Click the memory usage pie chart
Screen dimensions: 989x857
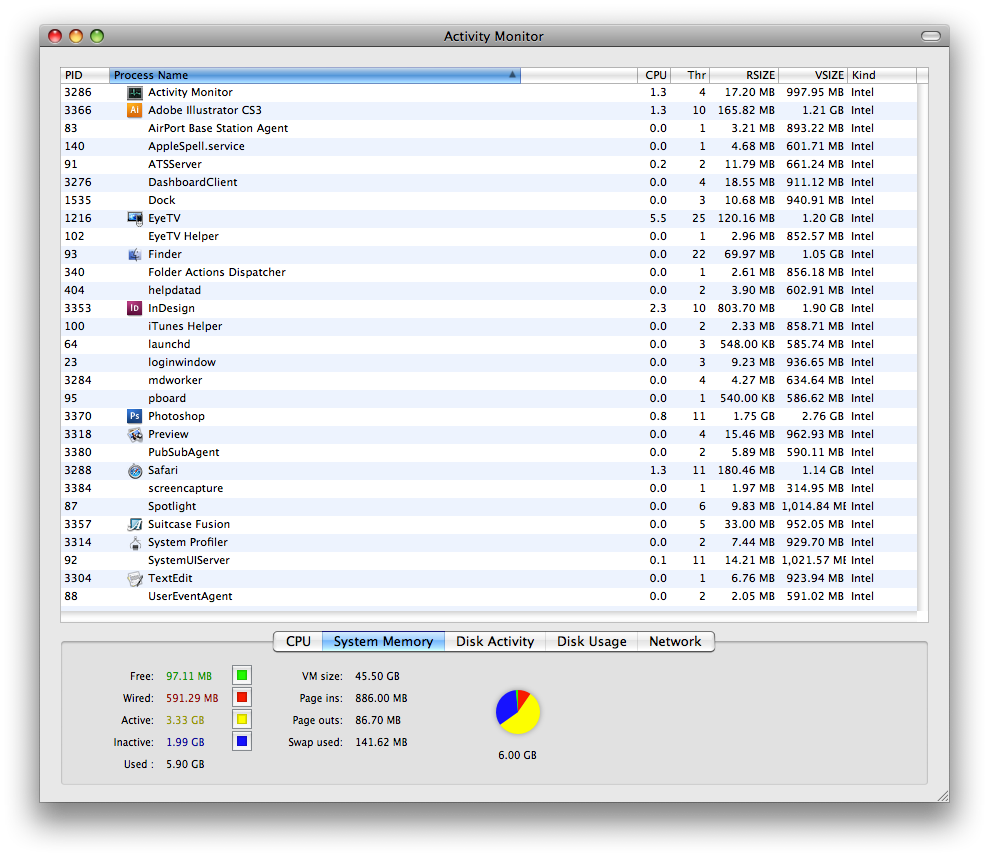pyautogui.click(x=518, y=711)
